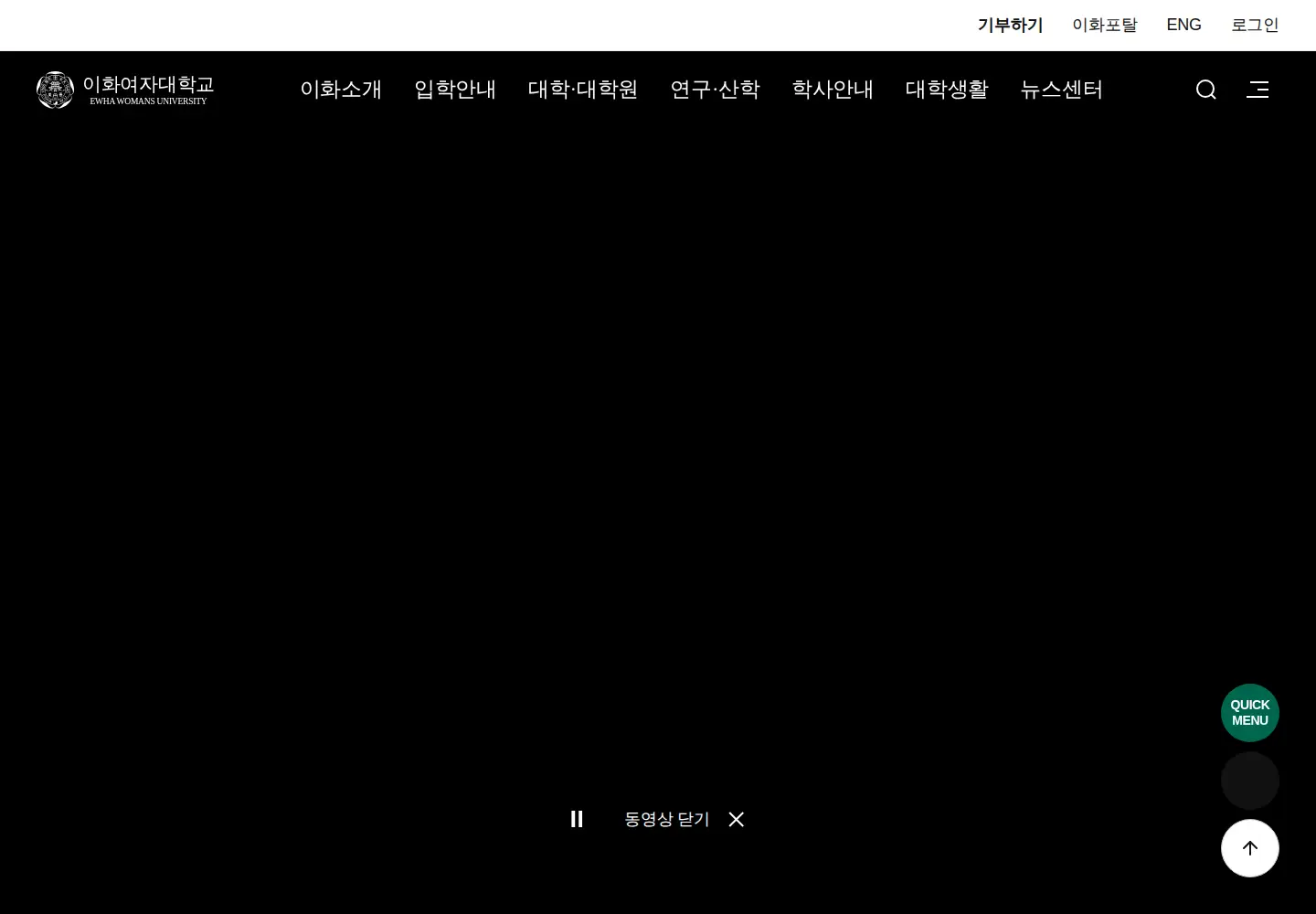The width and height of the screenshot is (1316, 914).
Task: Open the 뉴스센터 menu
Action: point(1062,90)
